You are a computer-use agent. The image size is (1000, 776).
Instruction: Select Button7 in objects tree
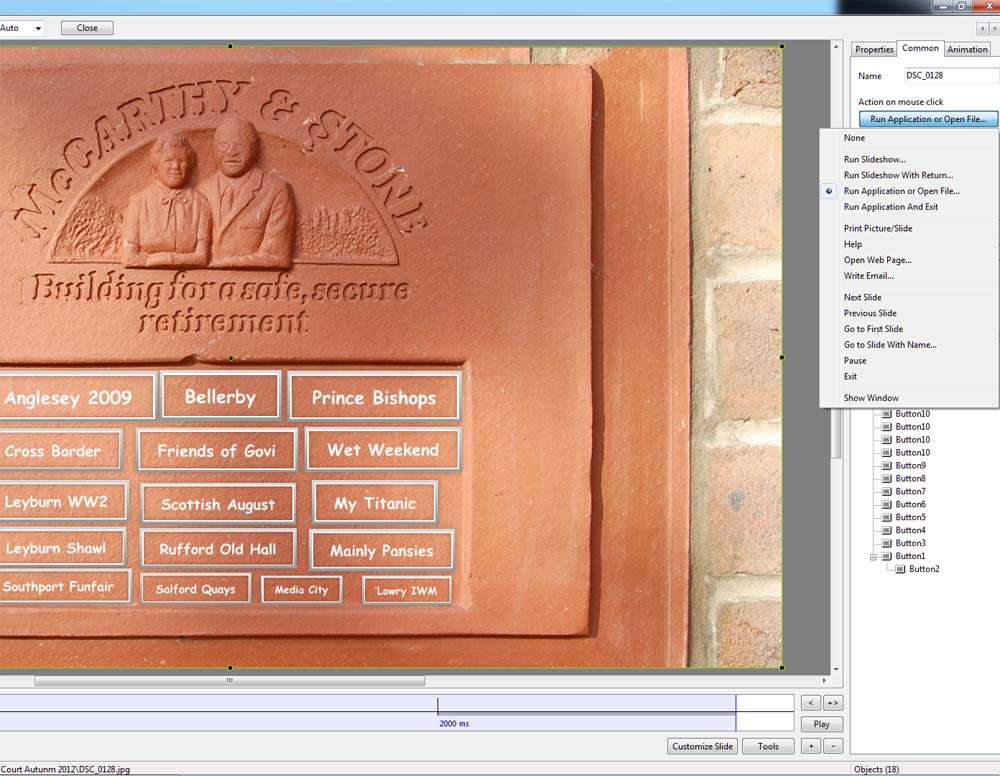click(910, 492)
